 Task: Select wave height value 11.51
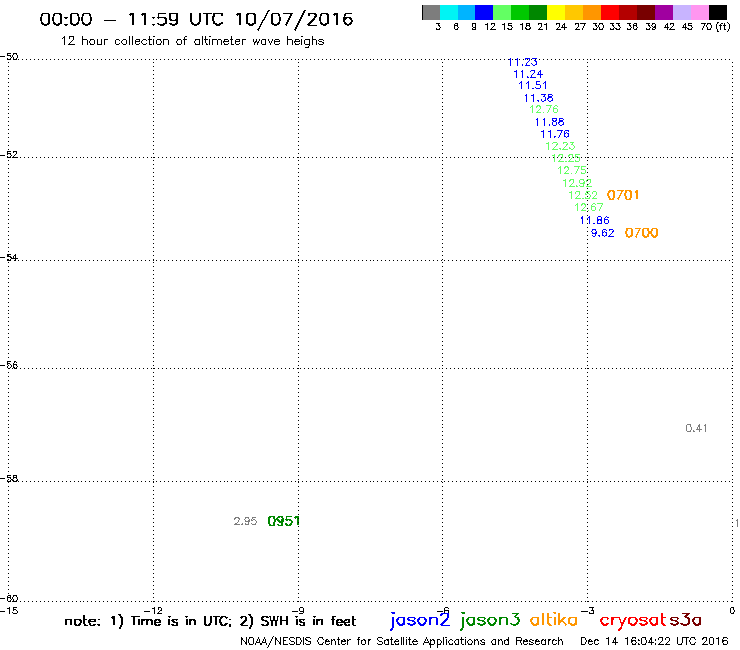point(533,85)
